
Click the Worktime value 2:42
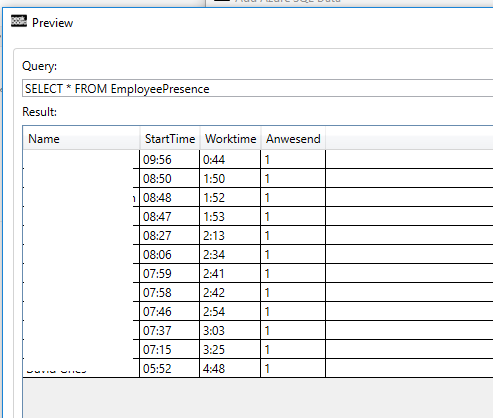point(214,293)
